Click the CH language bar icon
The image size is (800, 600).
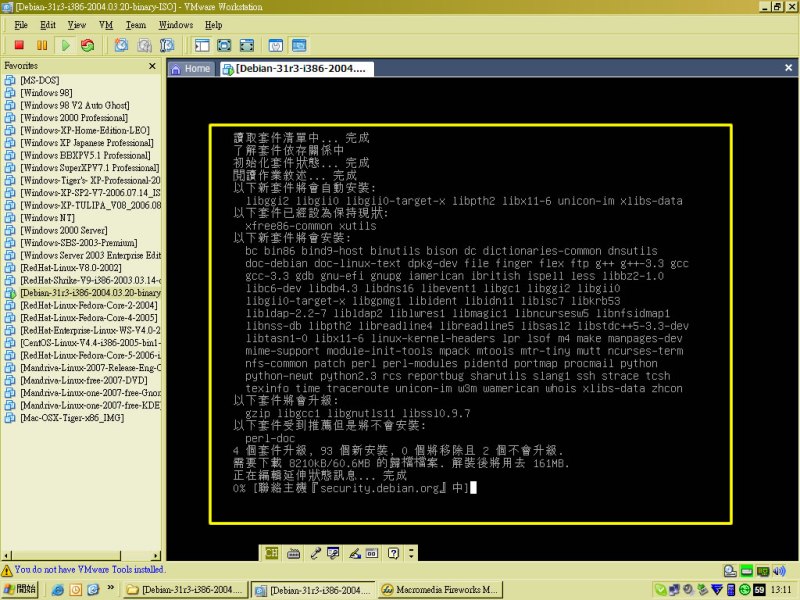[x=271, y=553]
